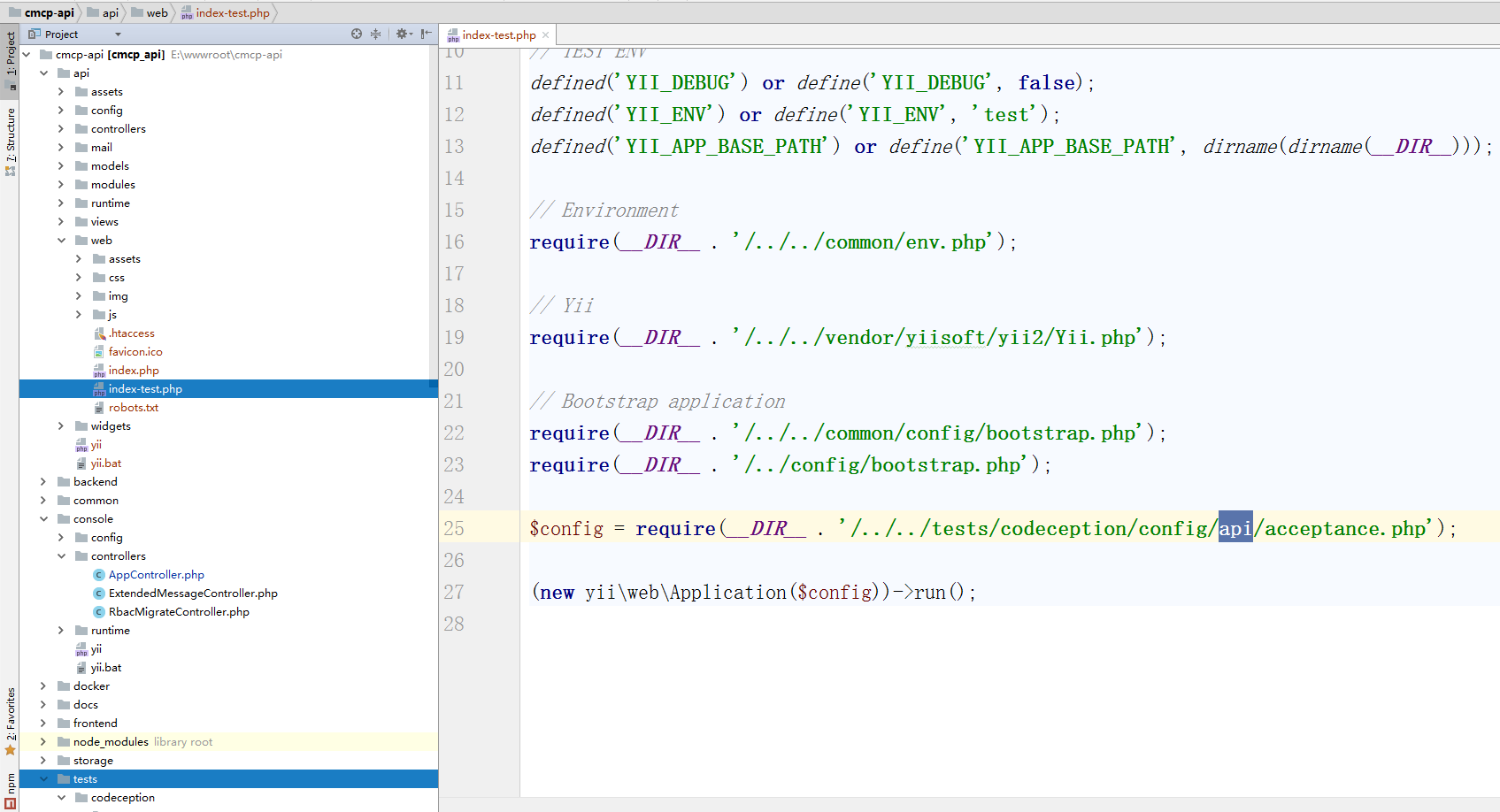Select .htaccess file in web folder
The width and height of the screenshot is (1500, 812).
pyautogui.click(x=131, y=333)
